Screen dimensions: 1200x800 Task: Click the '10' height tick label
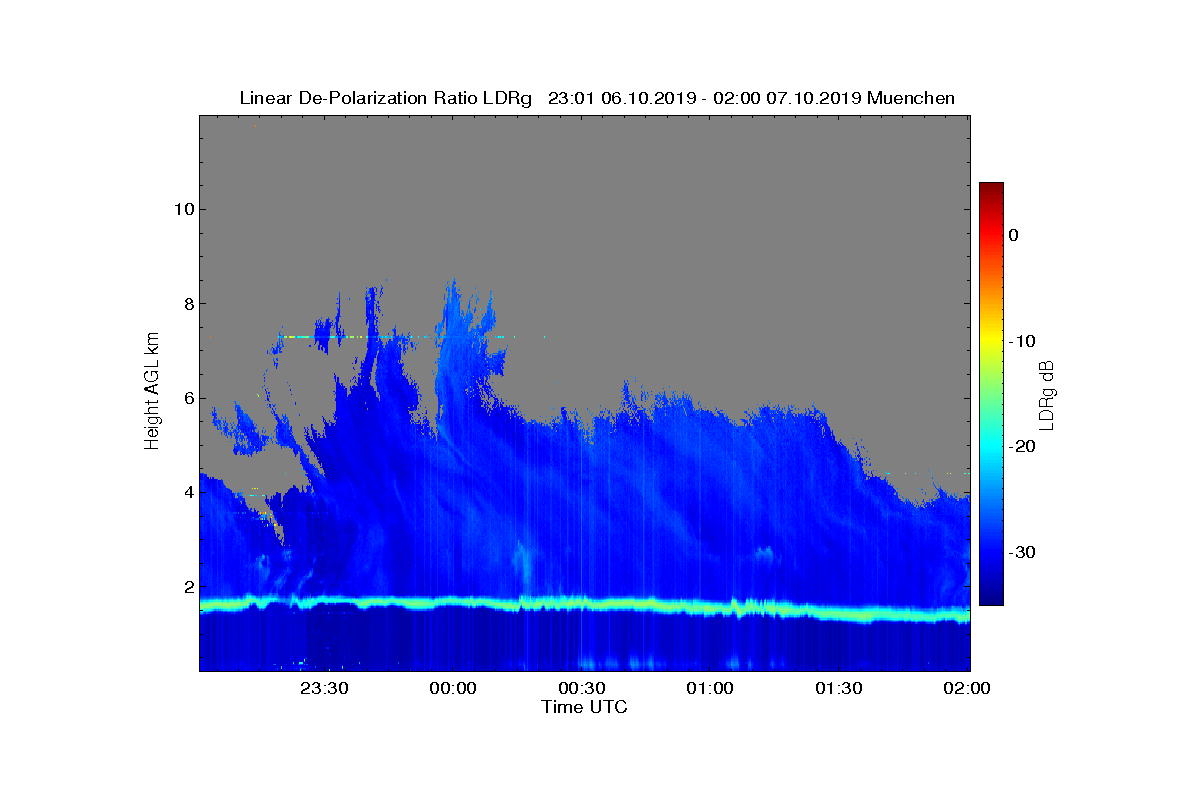tap(182, 209)
